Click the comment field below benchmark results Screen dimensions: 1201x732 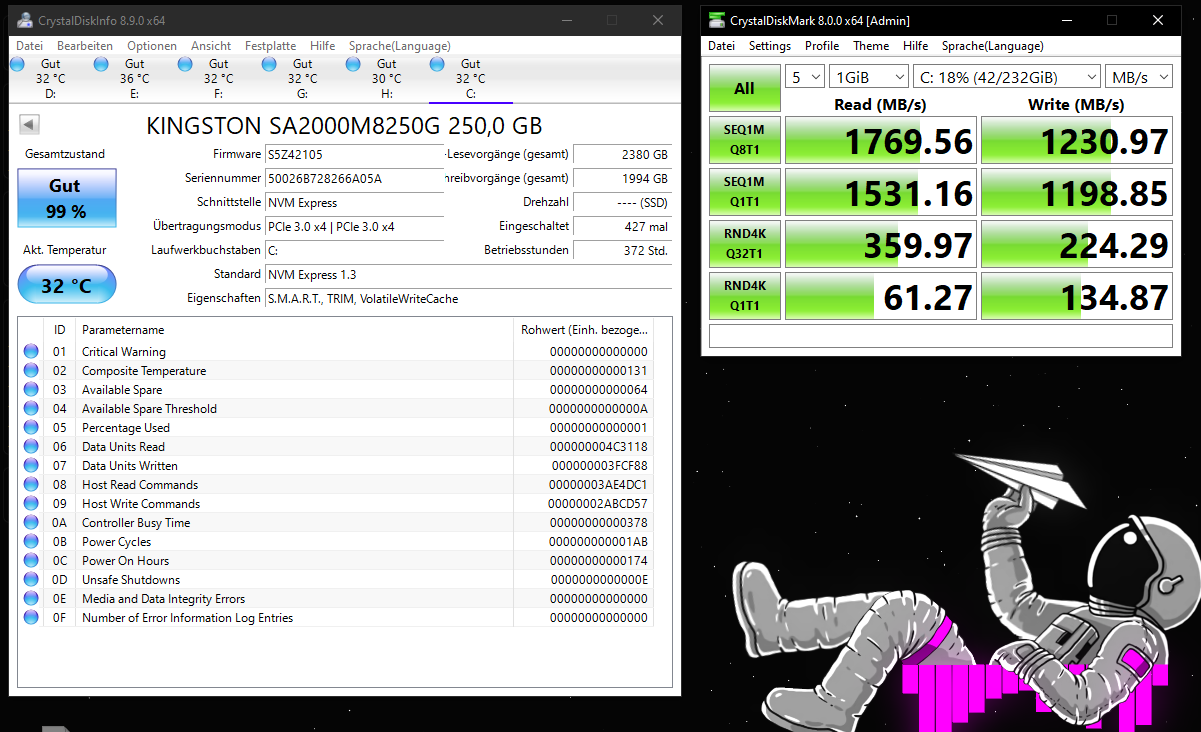[x=940, y=336]
